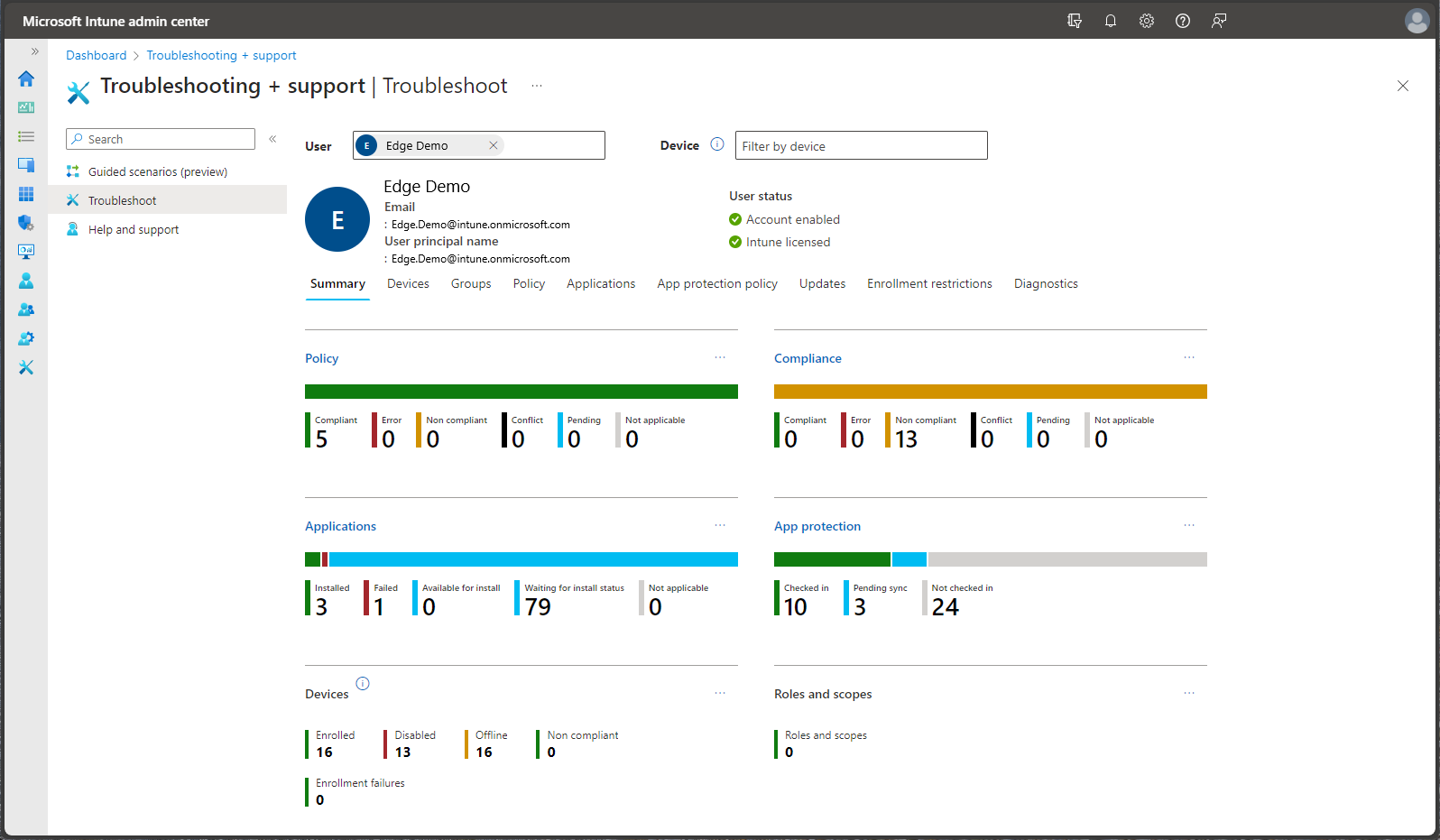This screenshot has height=840, width=1440.
Task: Click the Filter by device field
Action: point(861,146)
